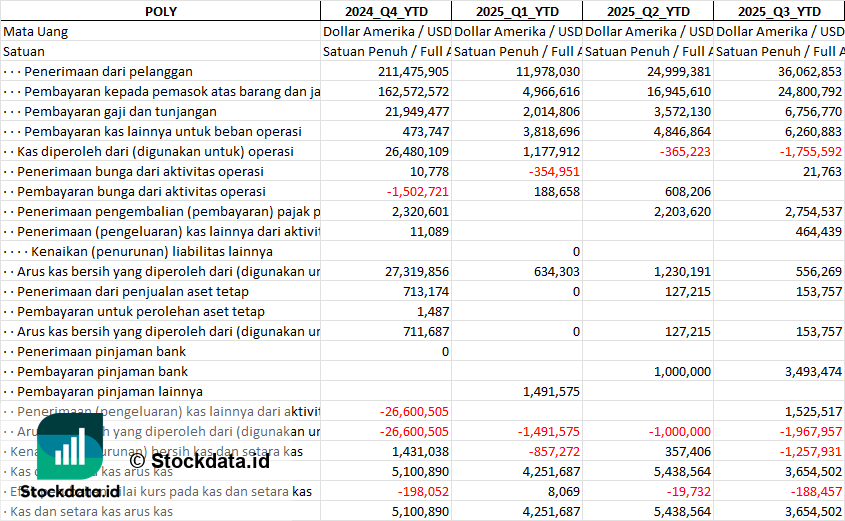Select cell with value 464,439
This screenshot has width=845, height=521.
pos(779,231)
